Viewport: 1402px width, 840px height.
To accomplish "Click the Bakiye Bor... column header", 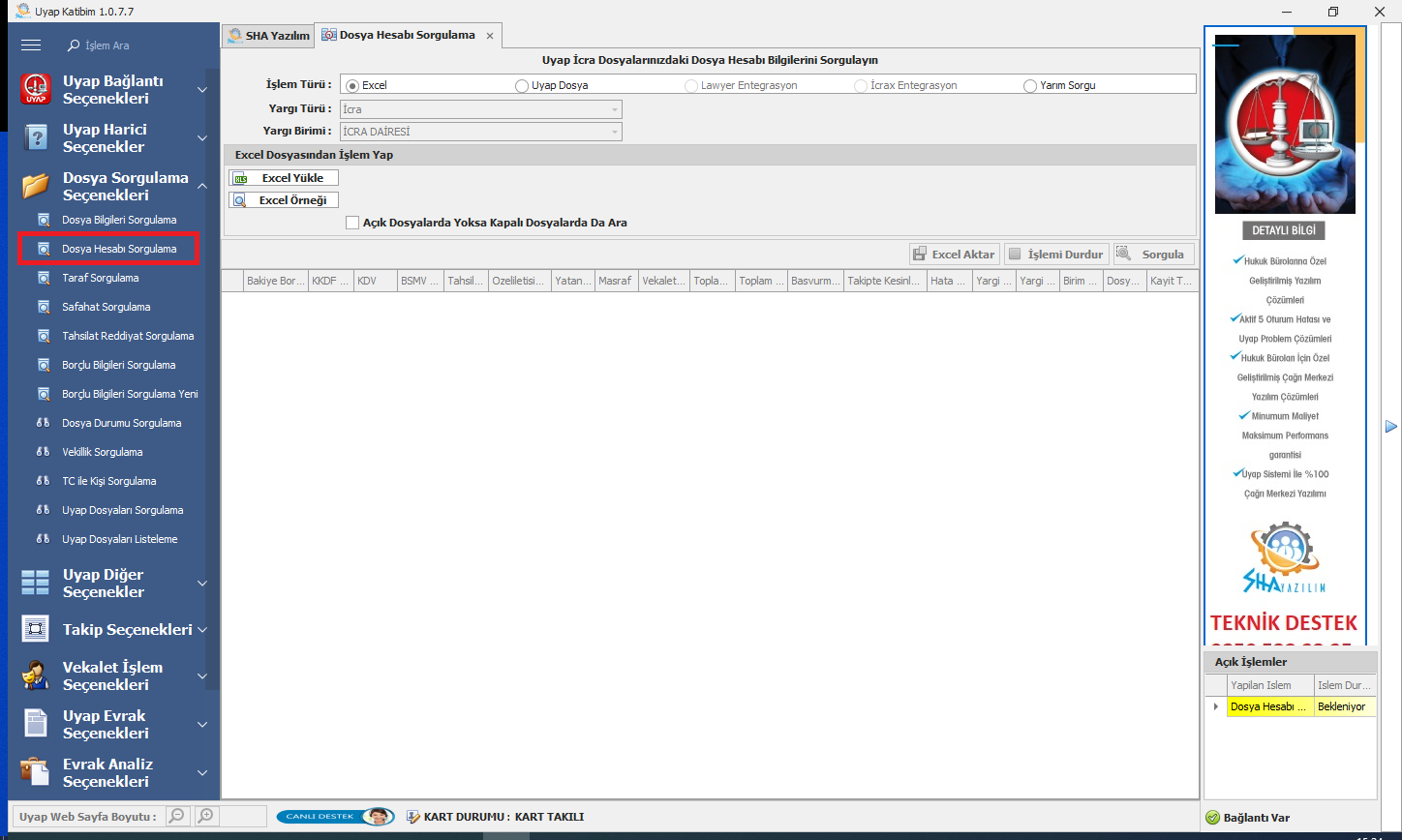I will (x=276, y=281).
